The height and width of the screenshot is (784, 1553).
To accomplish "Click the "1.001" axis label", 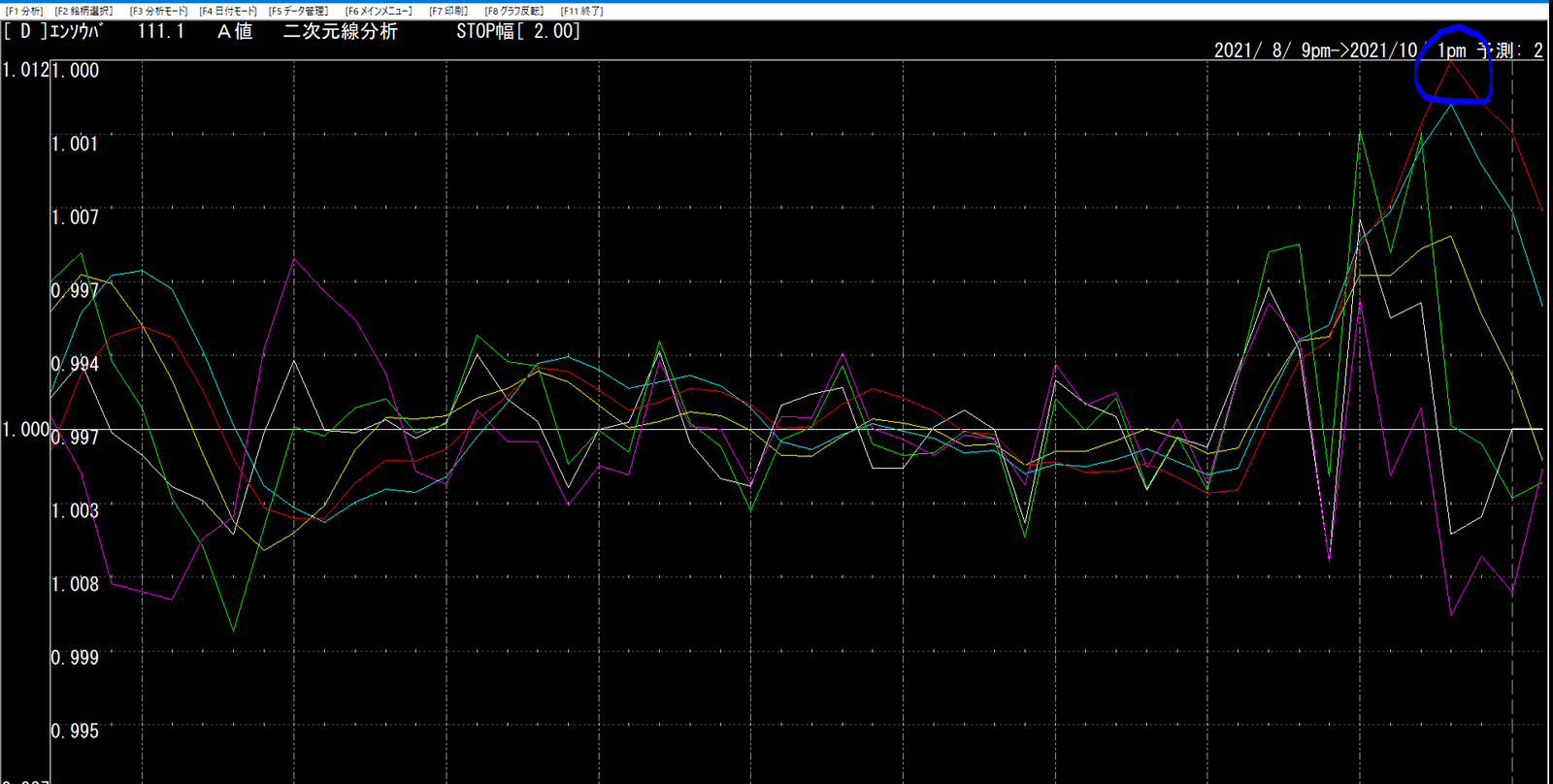I will [75, 144].
